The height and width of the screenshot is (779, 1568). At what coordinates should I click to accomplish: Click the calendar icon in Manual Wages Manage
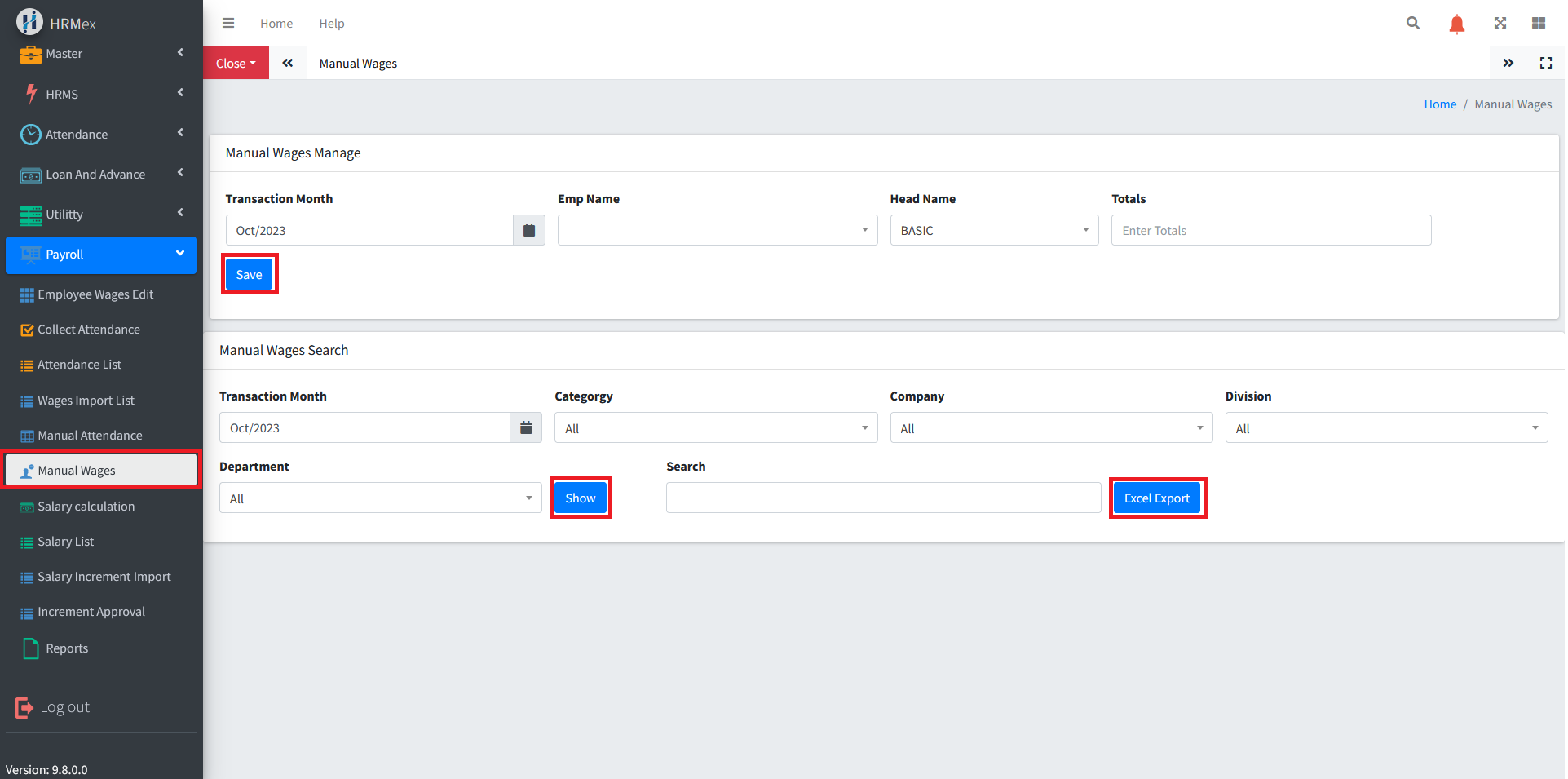coord(528,231)
